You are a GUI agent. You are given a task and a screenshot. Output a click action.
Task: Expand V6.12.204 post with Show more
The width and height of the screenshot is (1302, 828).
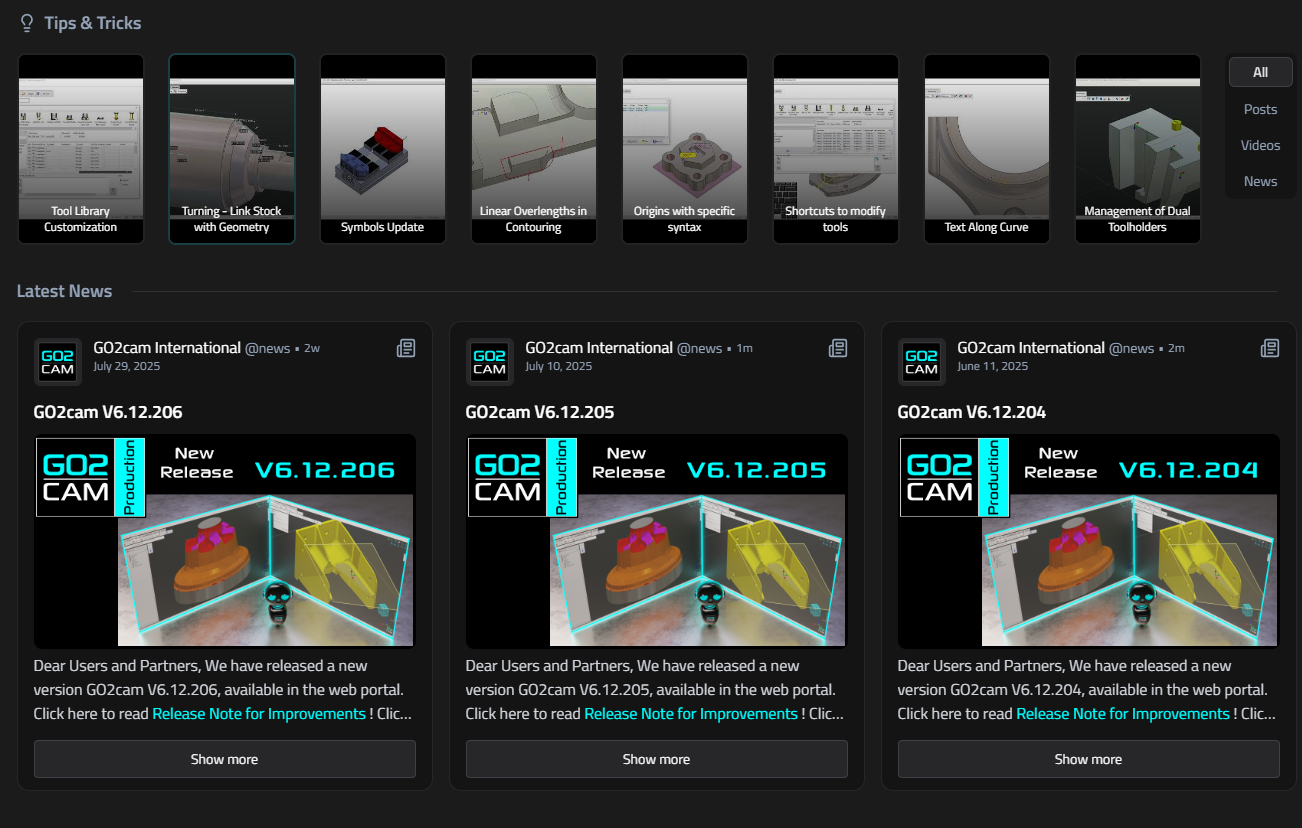[1088, 759]
